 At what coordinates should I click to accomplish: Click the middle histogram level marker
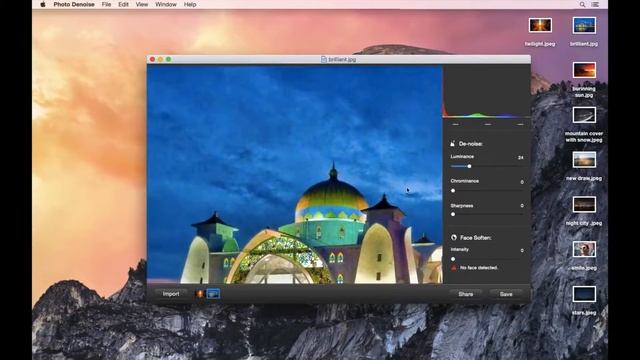488,124
